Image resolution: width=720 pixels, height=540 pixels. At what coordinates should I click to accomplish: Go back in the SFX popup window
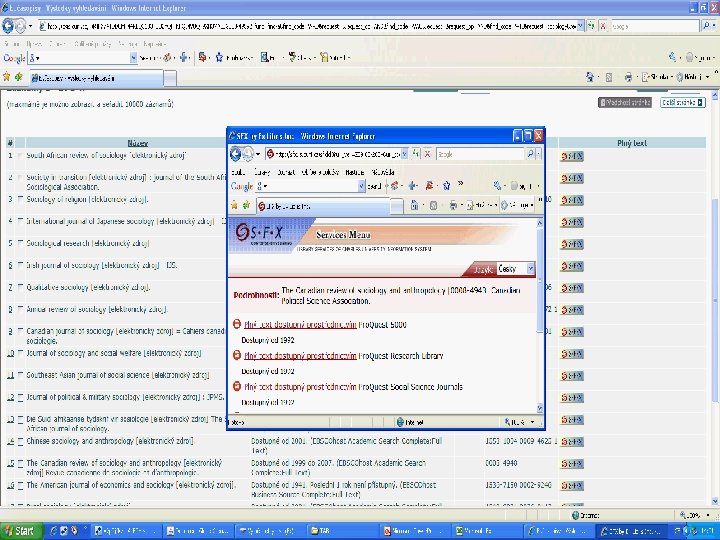tap(235, 154)
